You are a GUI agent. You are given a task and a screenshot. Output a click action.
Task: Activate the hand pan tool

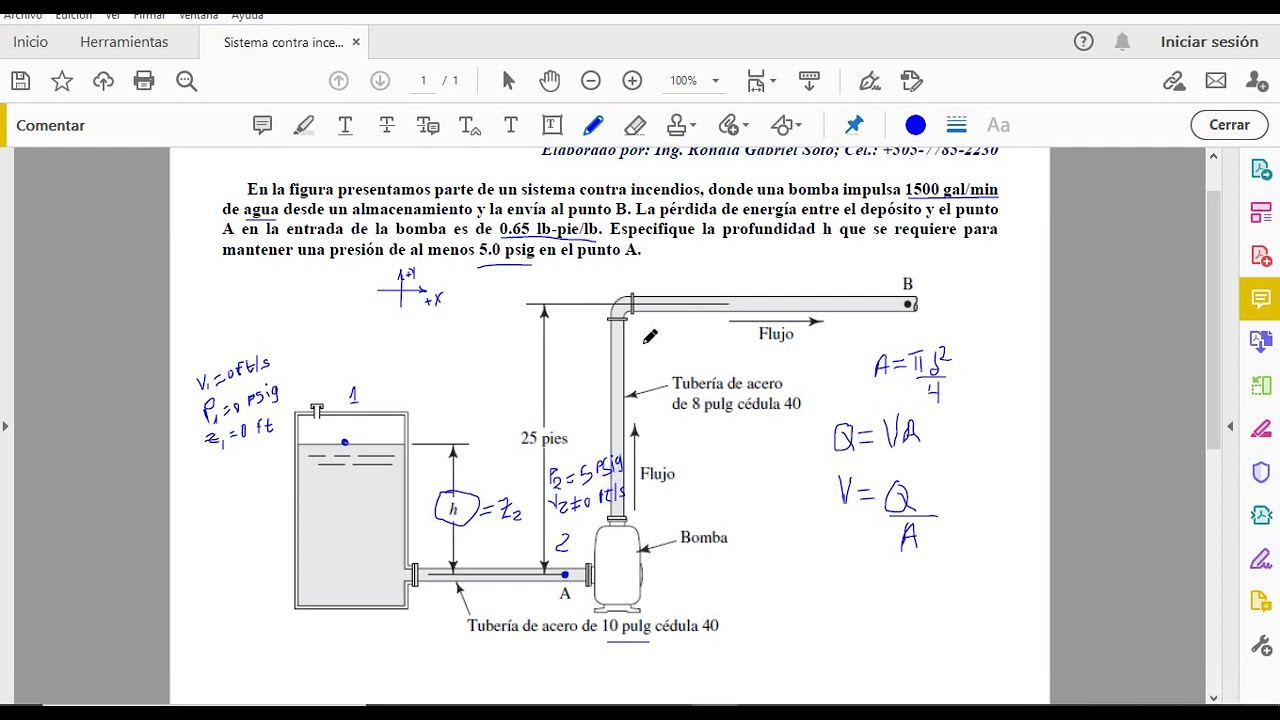tap(550, 81)
